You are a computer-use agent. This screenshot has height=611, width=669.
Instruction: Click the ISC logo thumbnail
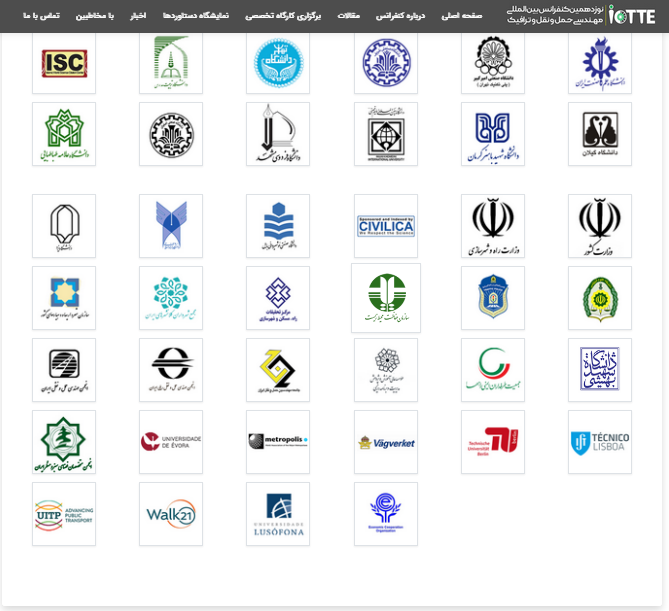click(x=64, y=63)
